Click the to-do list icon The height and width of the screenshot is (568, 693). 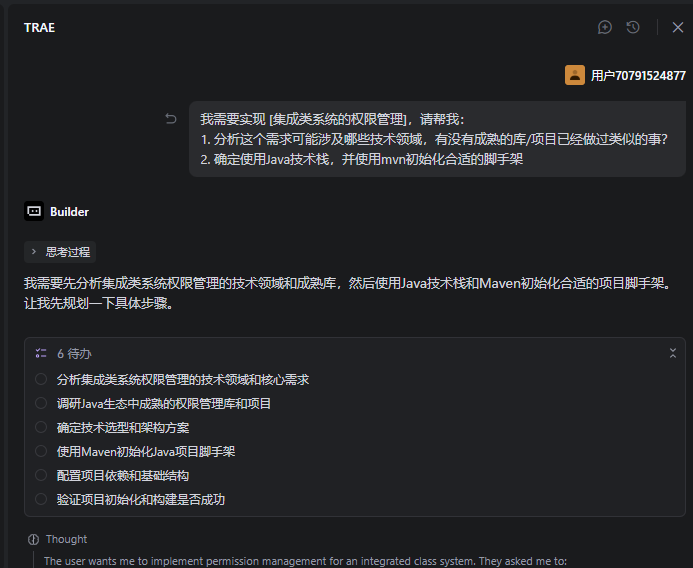tap(41, 353)
